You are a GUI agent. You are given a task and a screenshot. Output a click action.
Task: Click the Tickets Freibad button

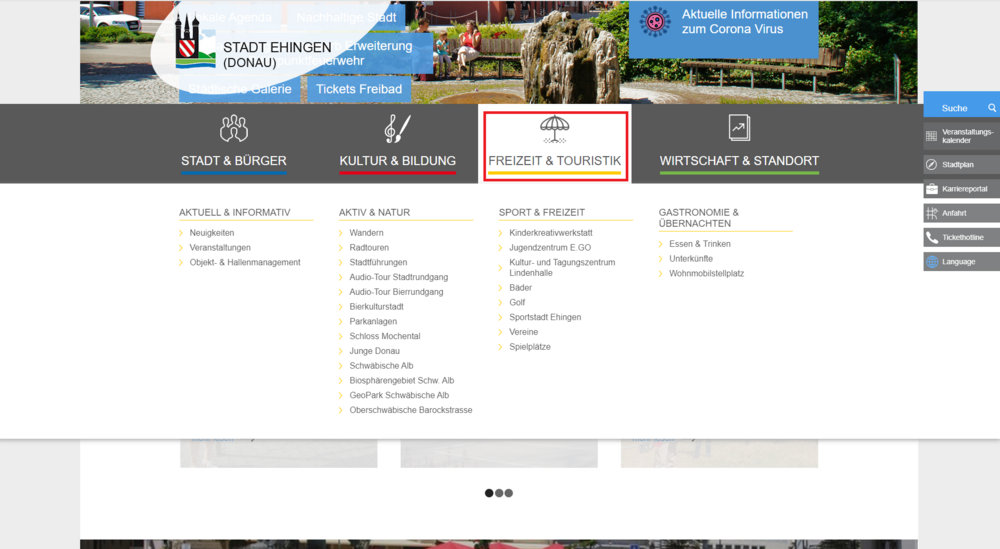pos(359,89)
